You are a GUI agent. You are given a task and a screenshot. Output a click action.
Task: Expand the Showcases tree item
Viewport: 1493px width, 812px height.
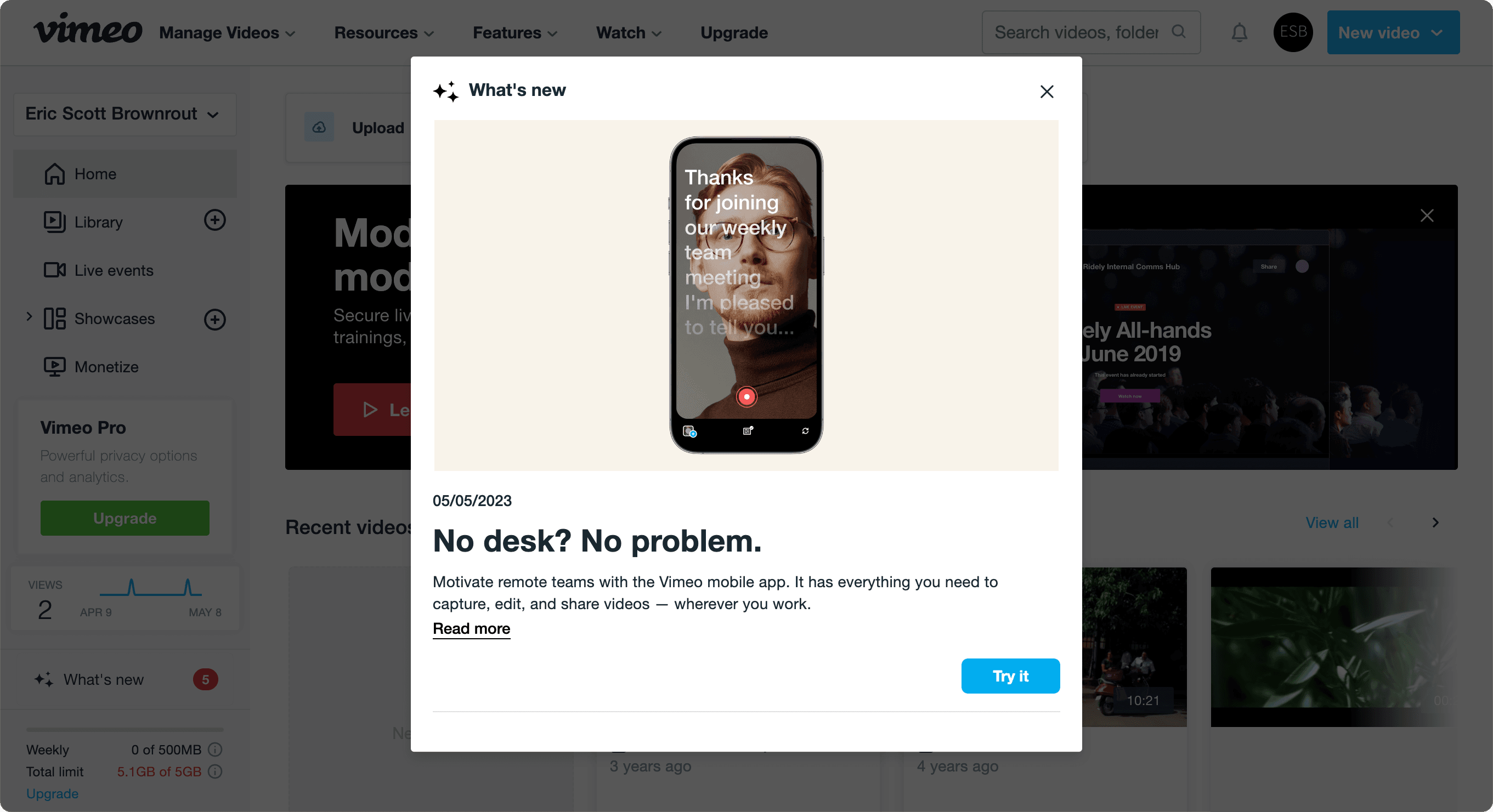pos(28,317)
